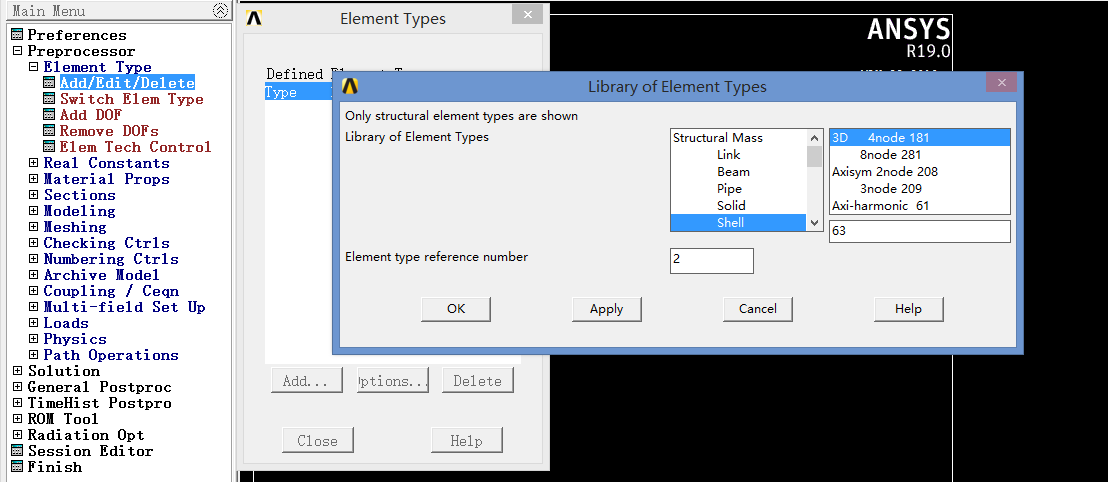Click Close in the Element Types window
The height and width of the screenshot is (482, 1108).
317,440
